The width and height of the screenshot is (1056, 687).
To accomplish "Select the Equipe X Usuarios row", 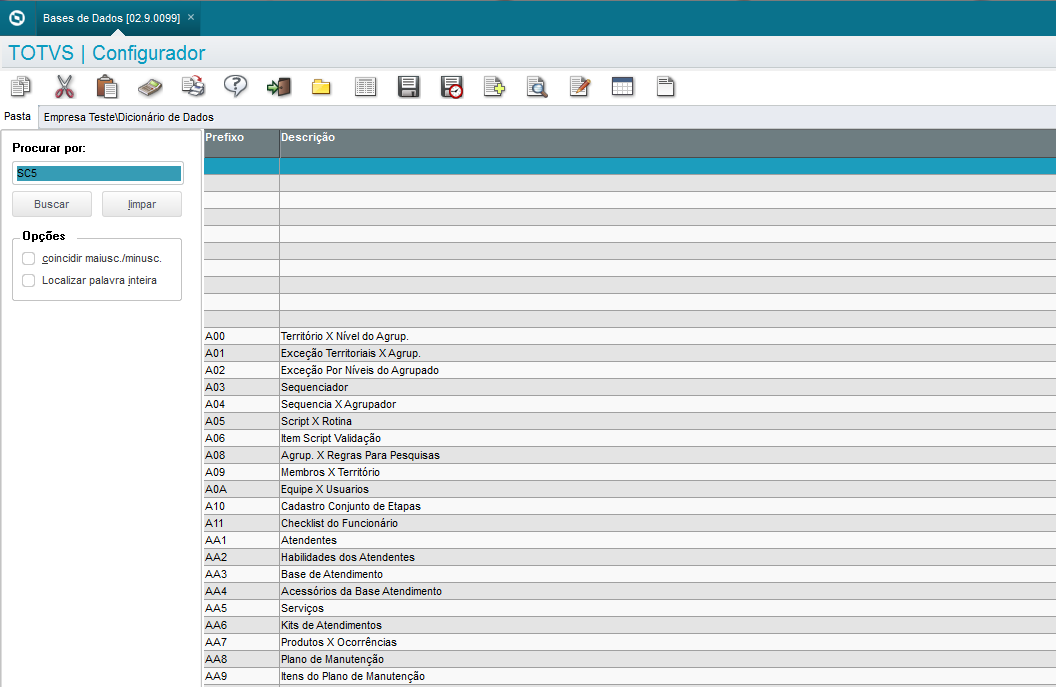I will (x=630, y=489).
